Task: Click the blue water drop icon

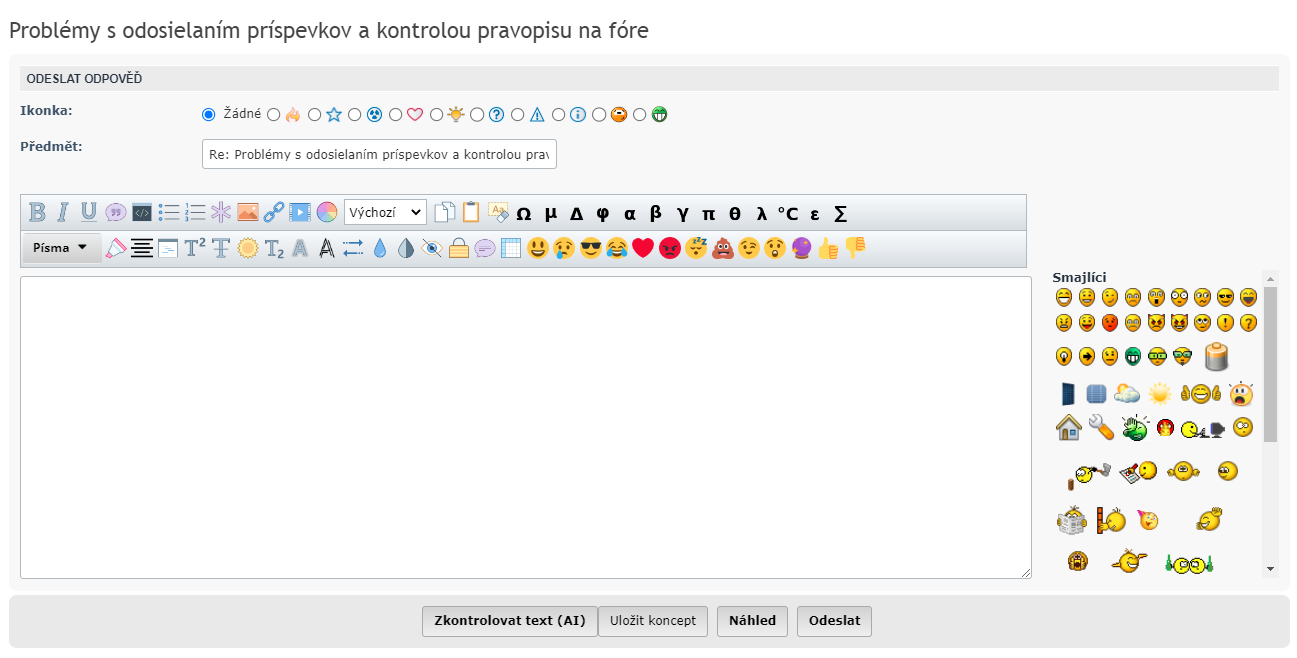Action: tap(379, 248)
